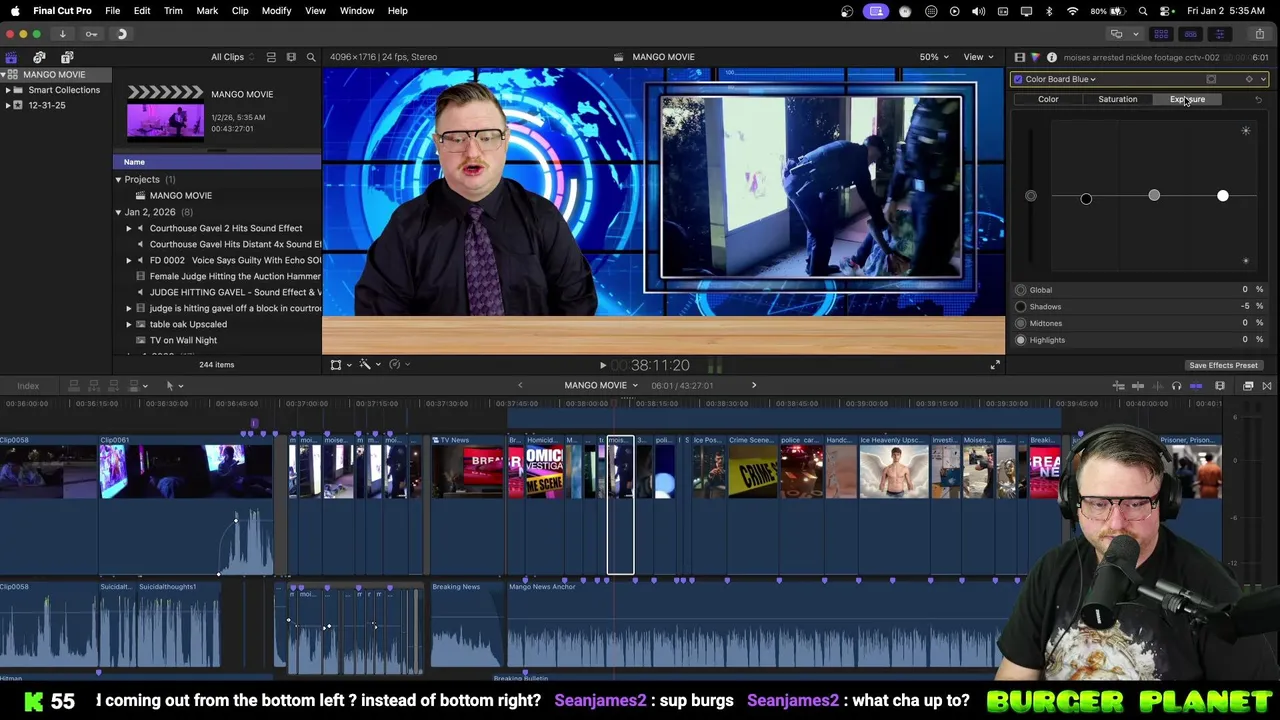Open the Color Board Blue correction dropdown

pos(1060,79)
